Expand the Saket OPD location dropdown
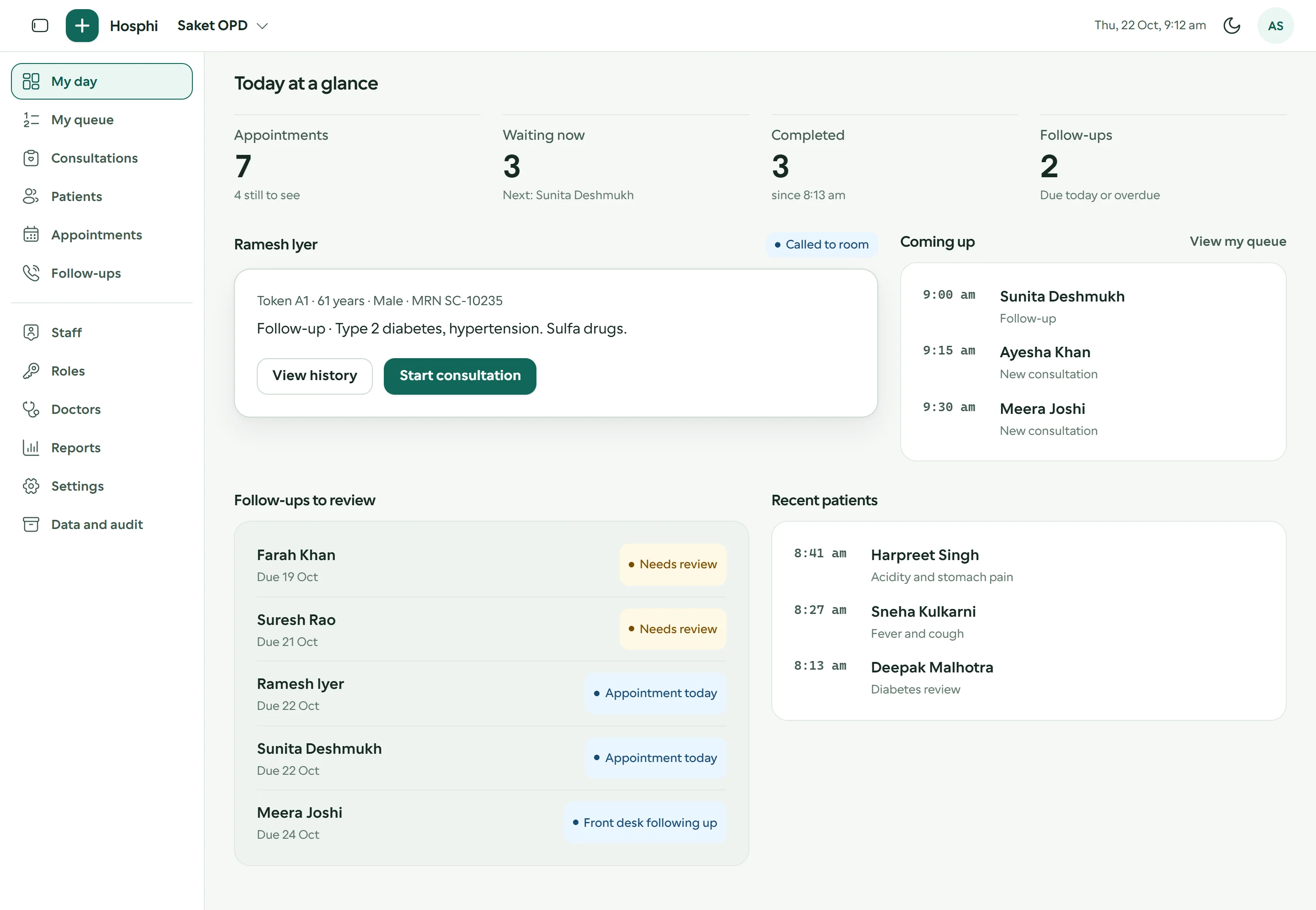1316x910 pixels. pos(223,26)
